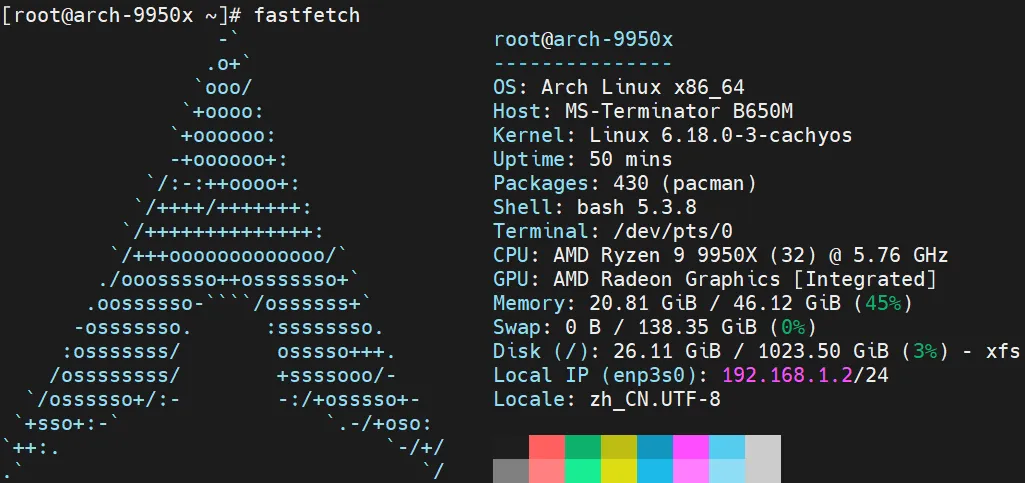This screenshot has width=1025, height=483.
Task: Click the cyan header "root@arch-9950x"
Action: [583, 40]
